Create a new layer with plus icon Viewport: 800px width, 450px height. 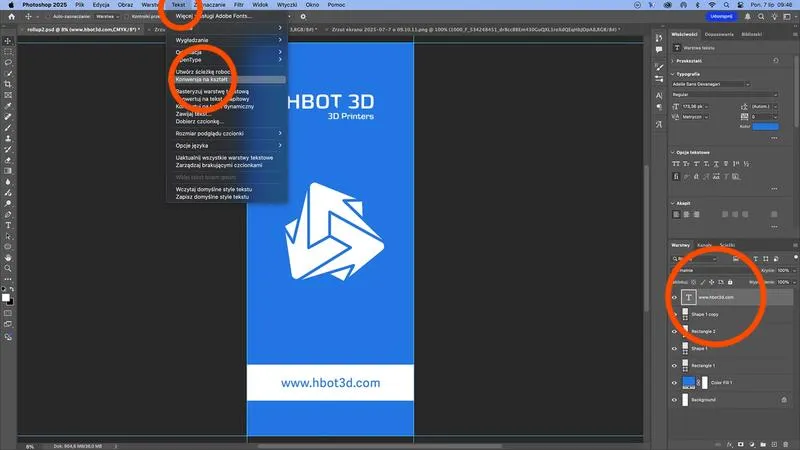tap(774, 444)
